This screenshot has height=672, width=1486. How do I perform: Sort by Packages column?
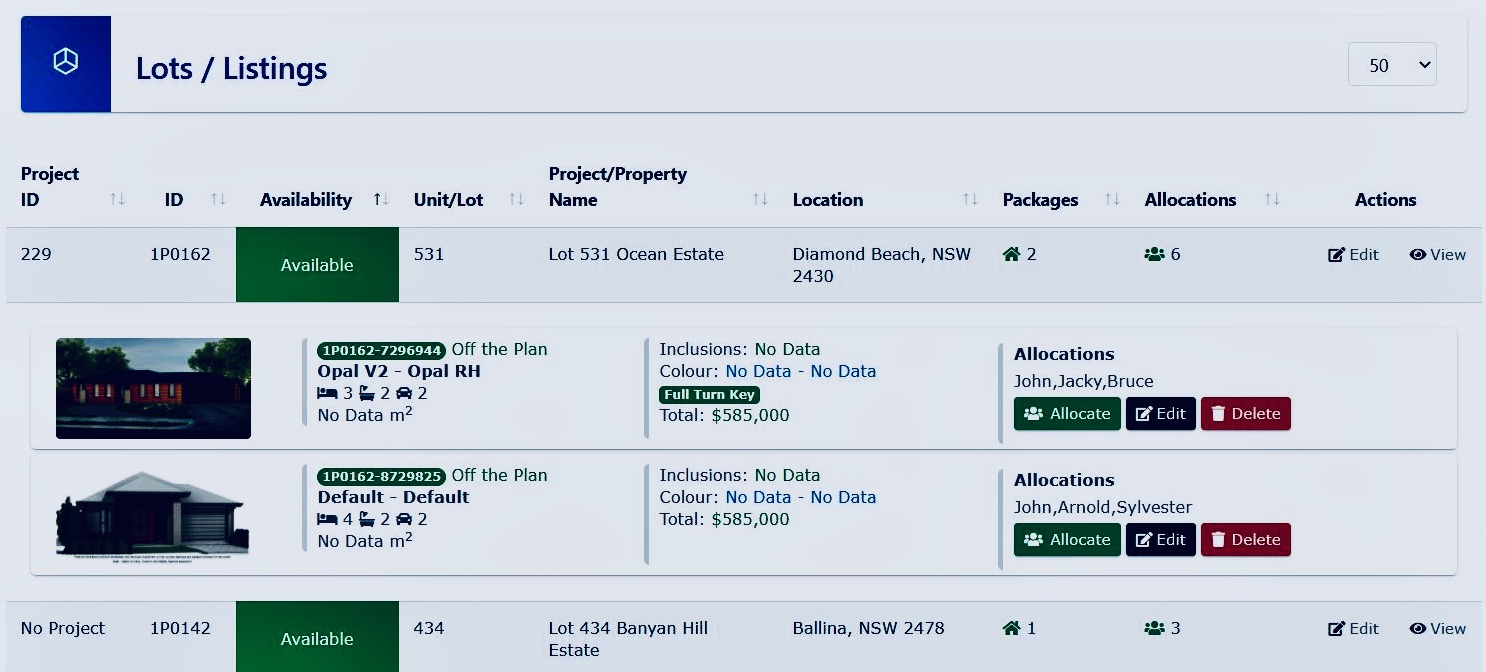(1111, 200)
